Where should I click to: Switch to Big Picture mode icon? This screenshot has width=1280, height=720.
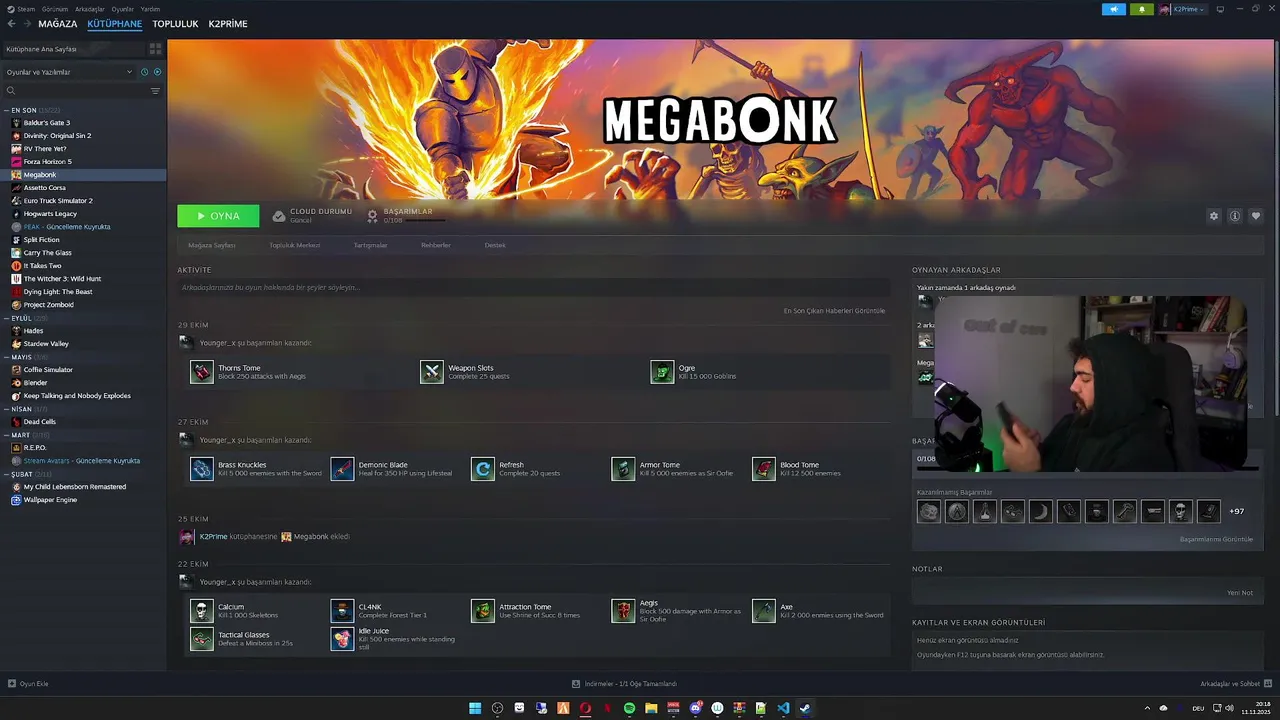1220,9
